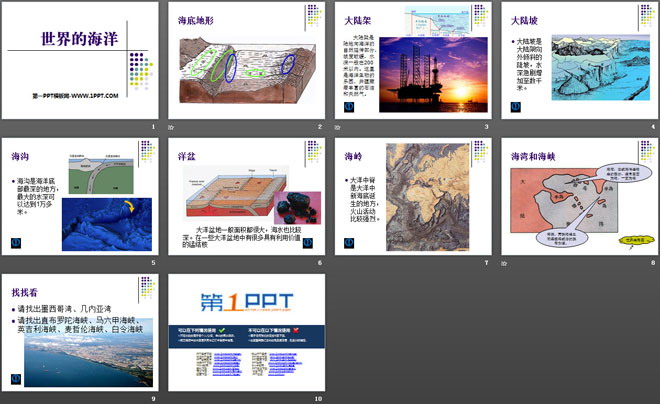Viewport: 660px width, 404px height.
Task: Click the 找找看 heading text
Action: (x=24, y=292)
